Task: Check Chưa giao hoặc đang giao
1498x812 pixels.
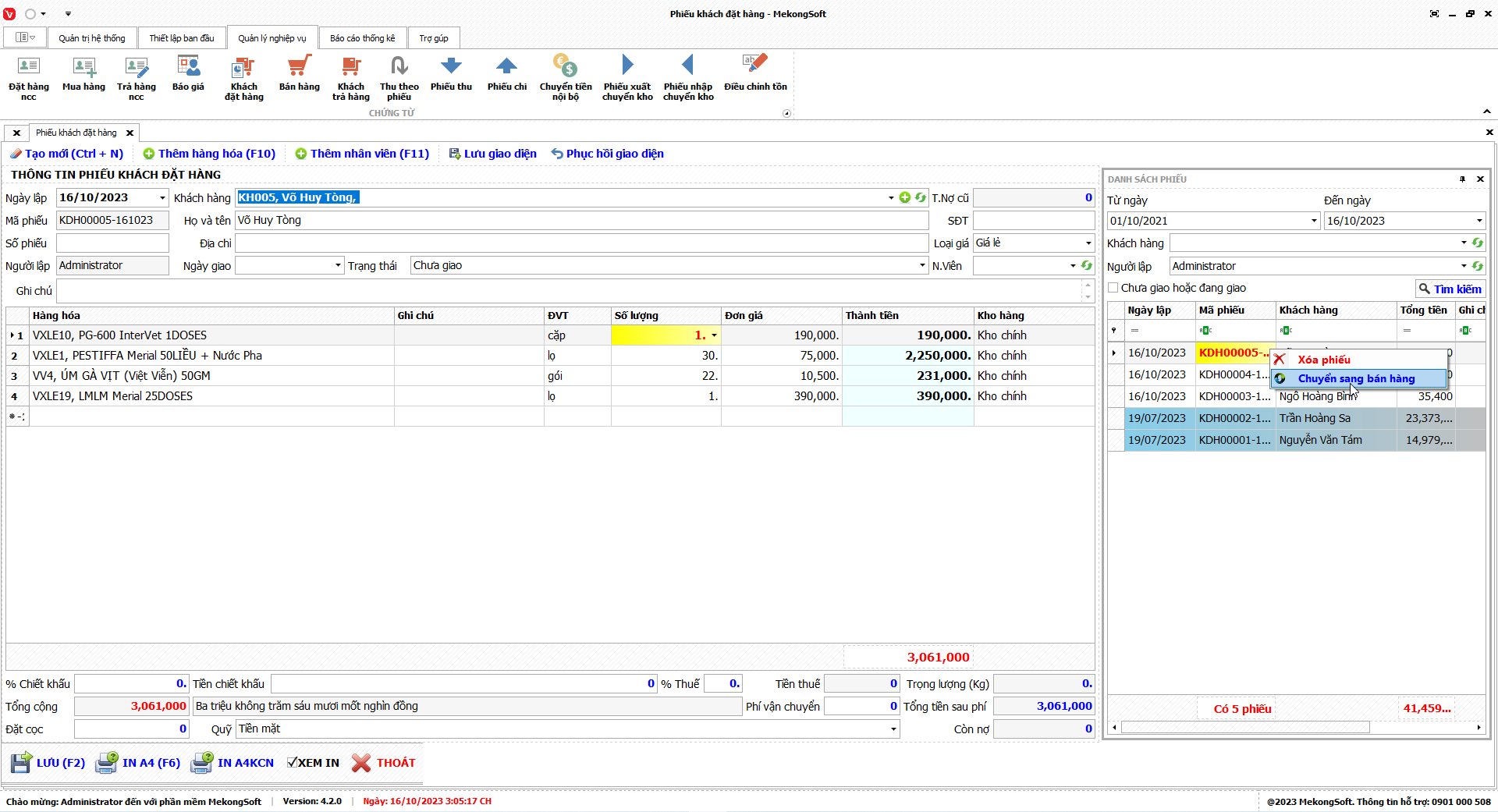Action: click(x=1113, y=288)
